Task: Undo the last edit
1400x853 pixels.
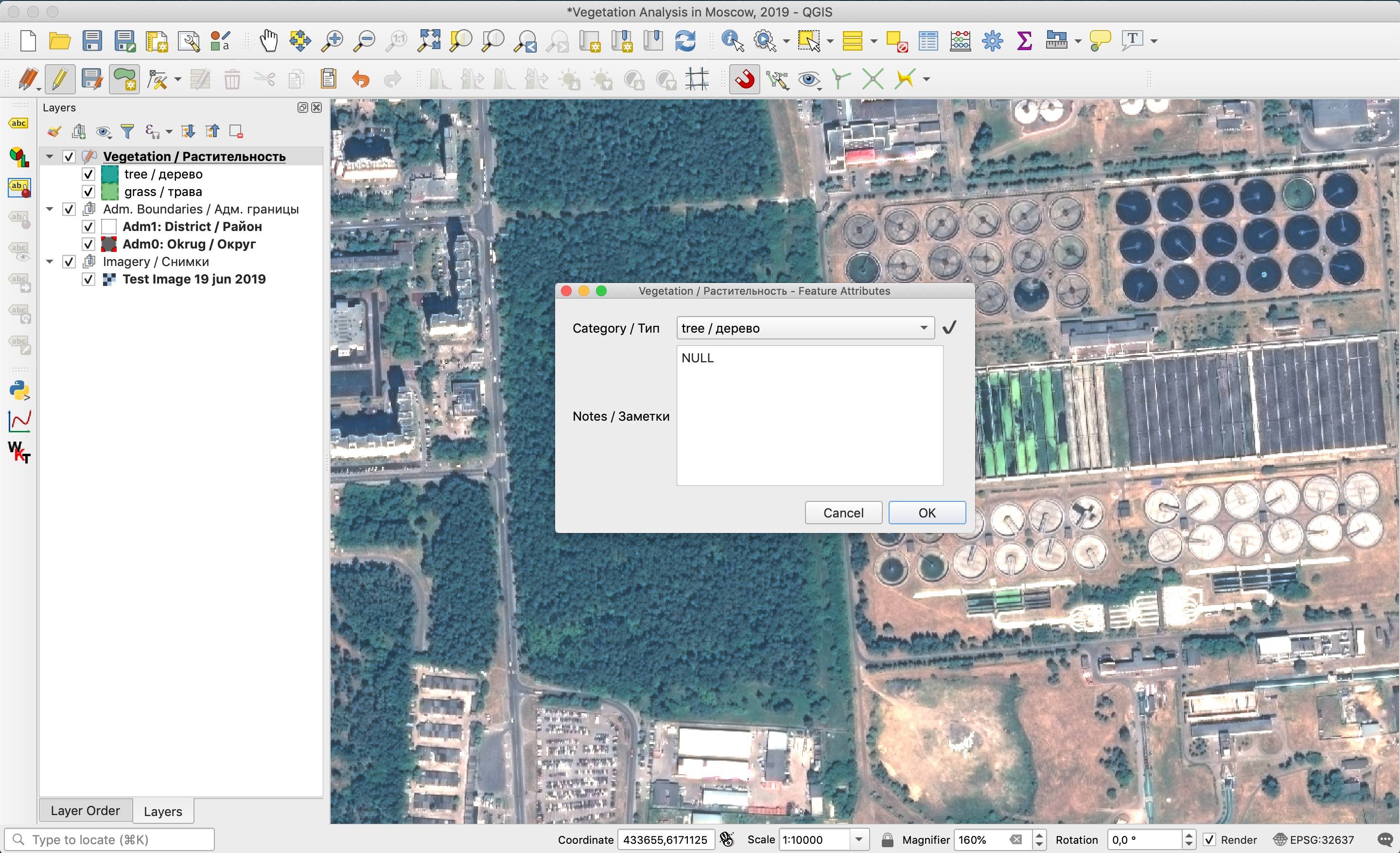Action: pos(361,79)
